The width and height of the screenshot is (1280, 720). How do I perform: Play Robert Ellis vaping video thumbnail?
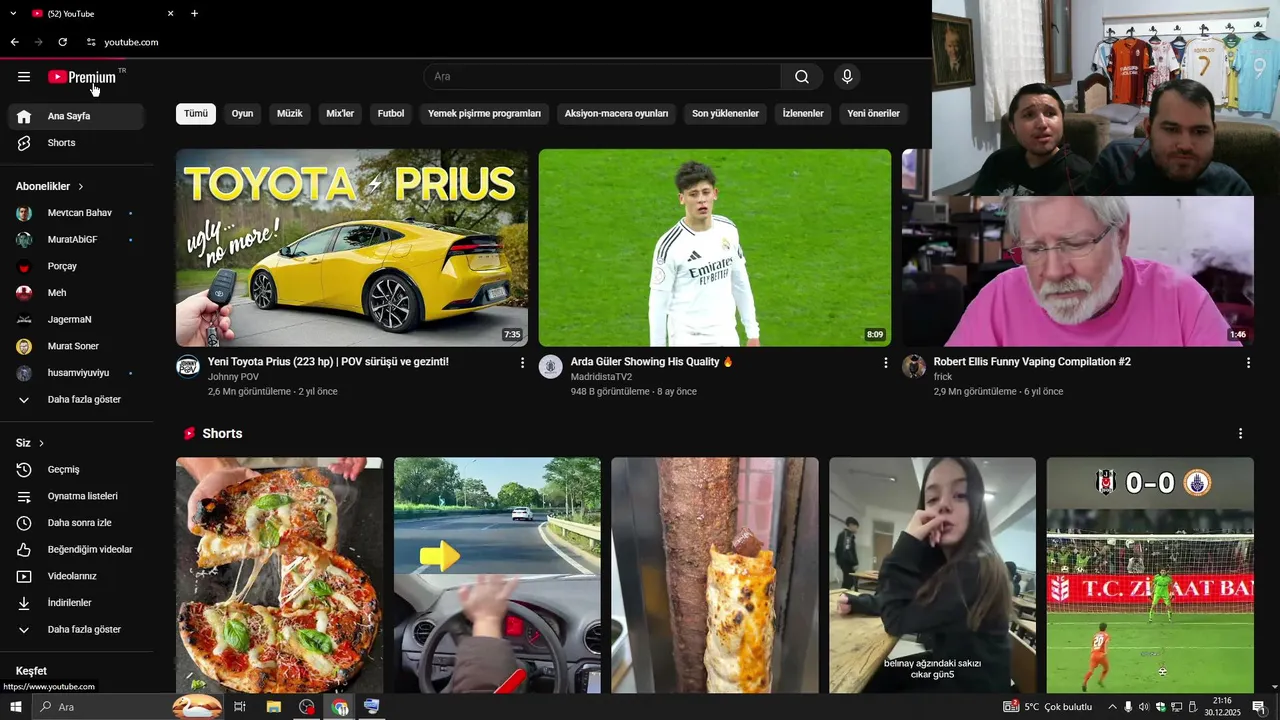[1078, 271]
